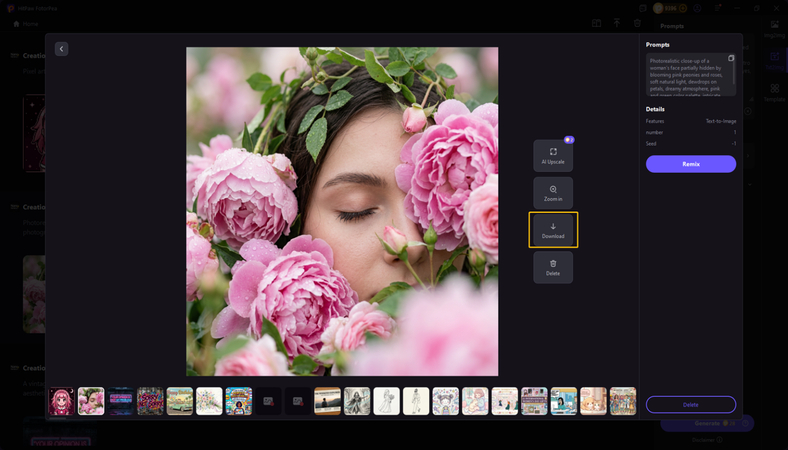Select the second pink flowers thumbnail
This screenshot has width=788, height=450.
tap(91, 401)
